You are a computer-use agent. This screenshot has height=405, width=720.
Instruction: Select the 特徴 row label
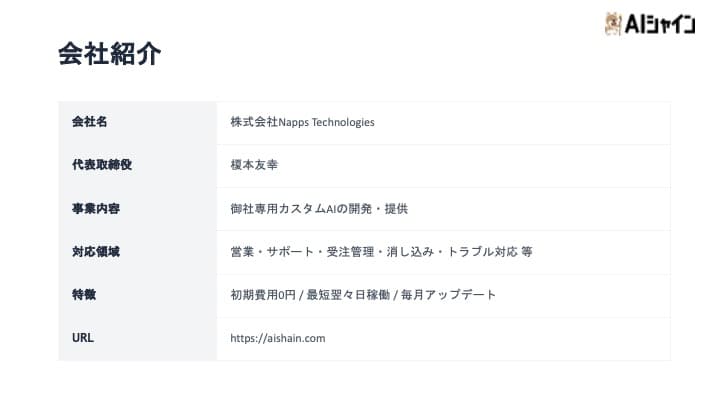pyautogui.click(x=83, y=295)
